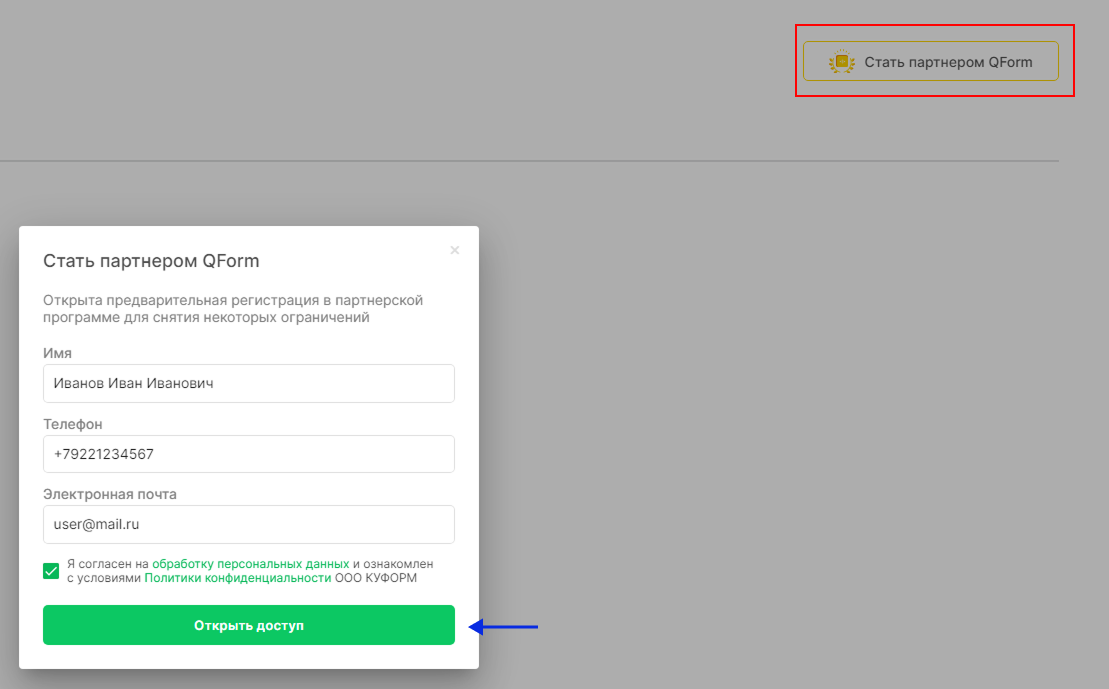Submit with the 'Открыть доступ' button
Image resolution: width=1109 pixels, height=689 pixels.
[x=249, y=625]
